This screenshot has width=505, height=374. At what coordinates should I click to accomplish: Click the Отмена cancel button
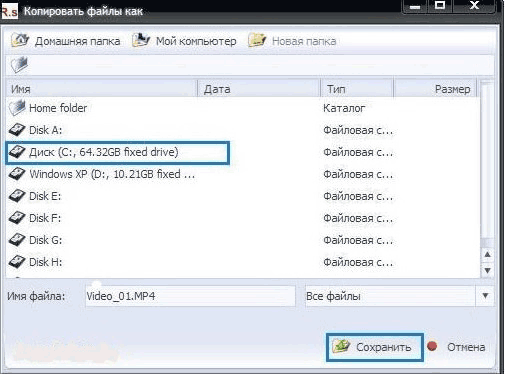(456, 347)
